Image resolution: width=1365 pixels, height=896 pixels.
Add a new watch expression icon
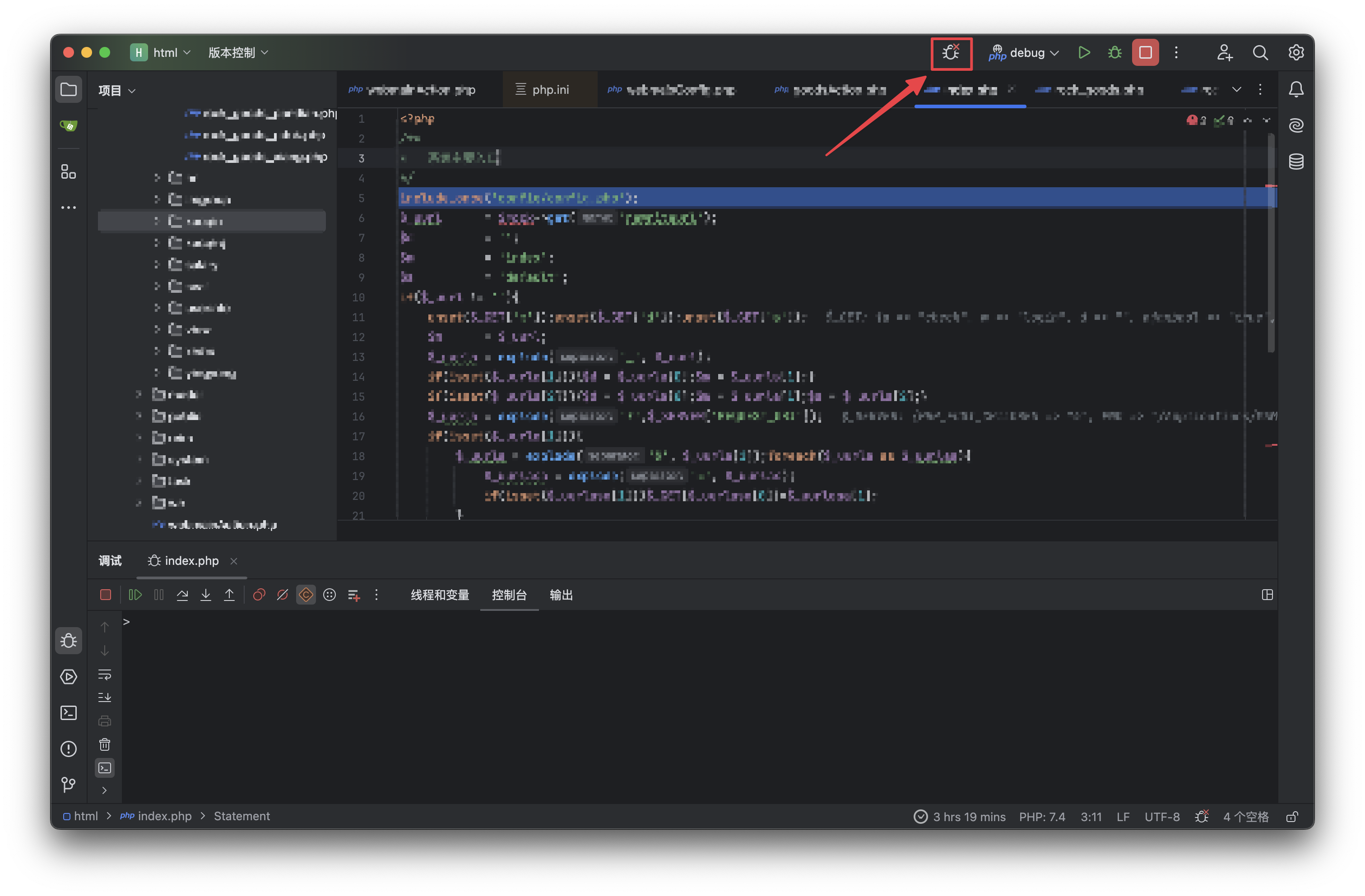pos(354,595)
